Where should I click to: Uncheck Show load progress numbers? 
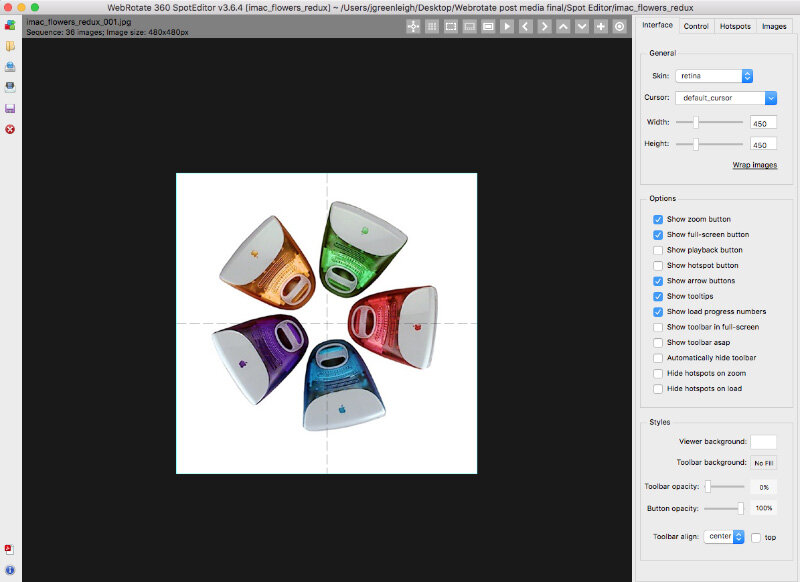(x=658, y=312)
